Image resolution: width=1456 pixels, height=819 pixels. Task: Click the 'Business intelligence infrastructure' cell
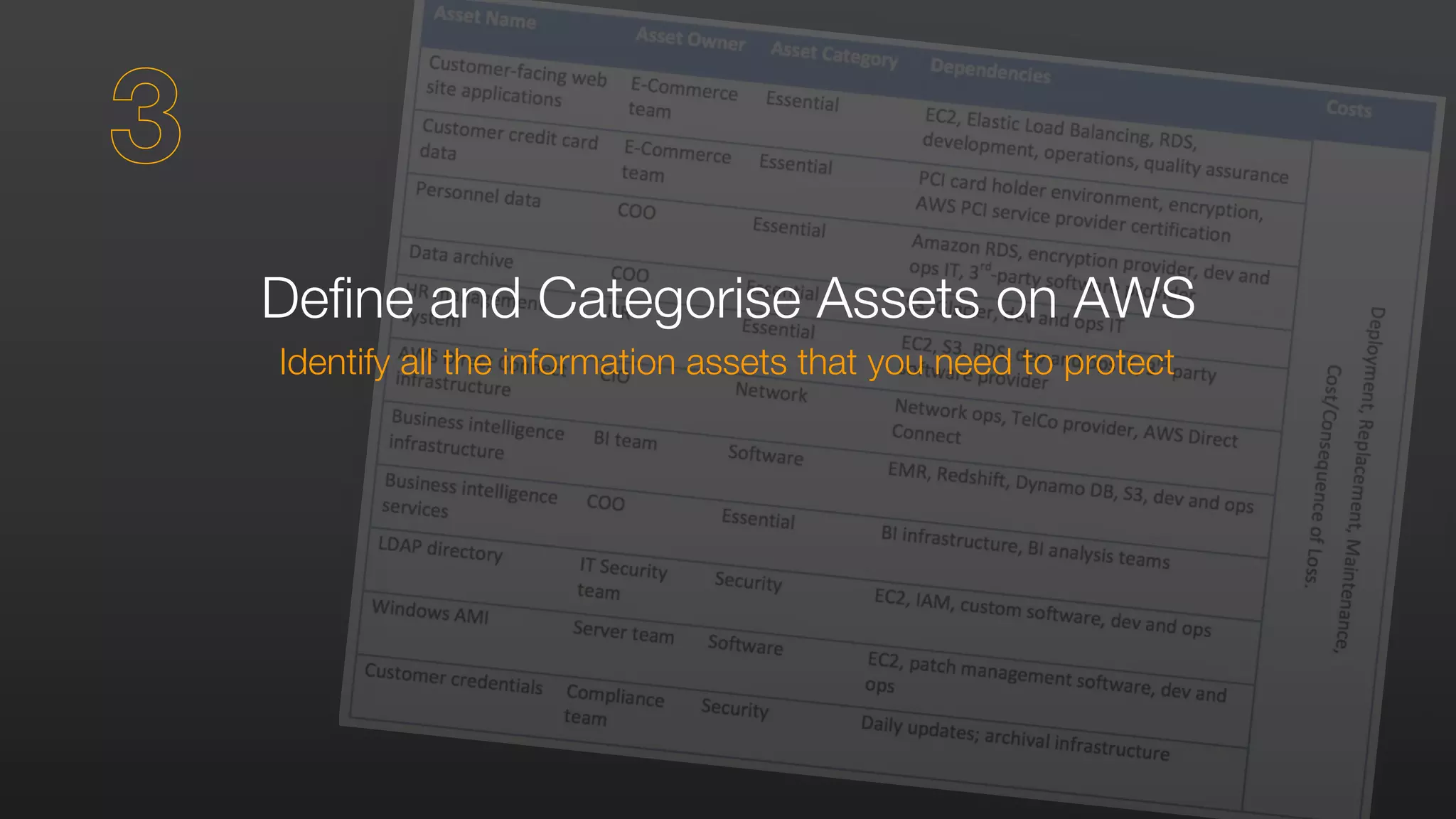pyautogui.click(x=476, y=434)
